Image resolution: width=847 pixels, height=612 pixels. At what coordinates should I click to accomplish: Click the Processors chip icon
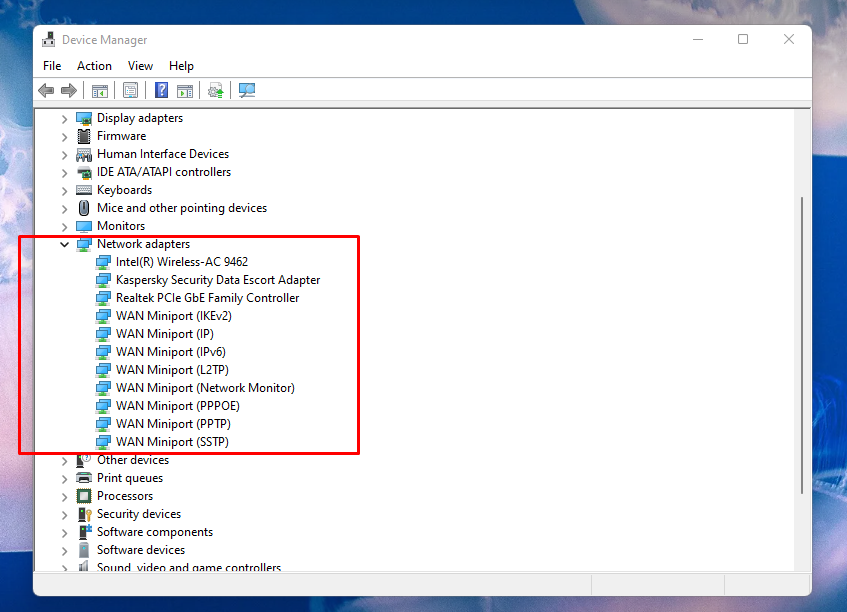[x=84, y=496]
